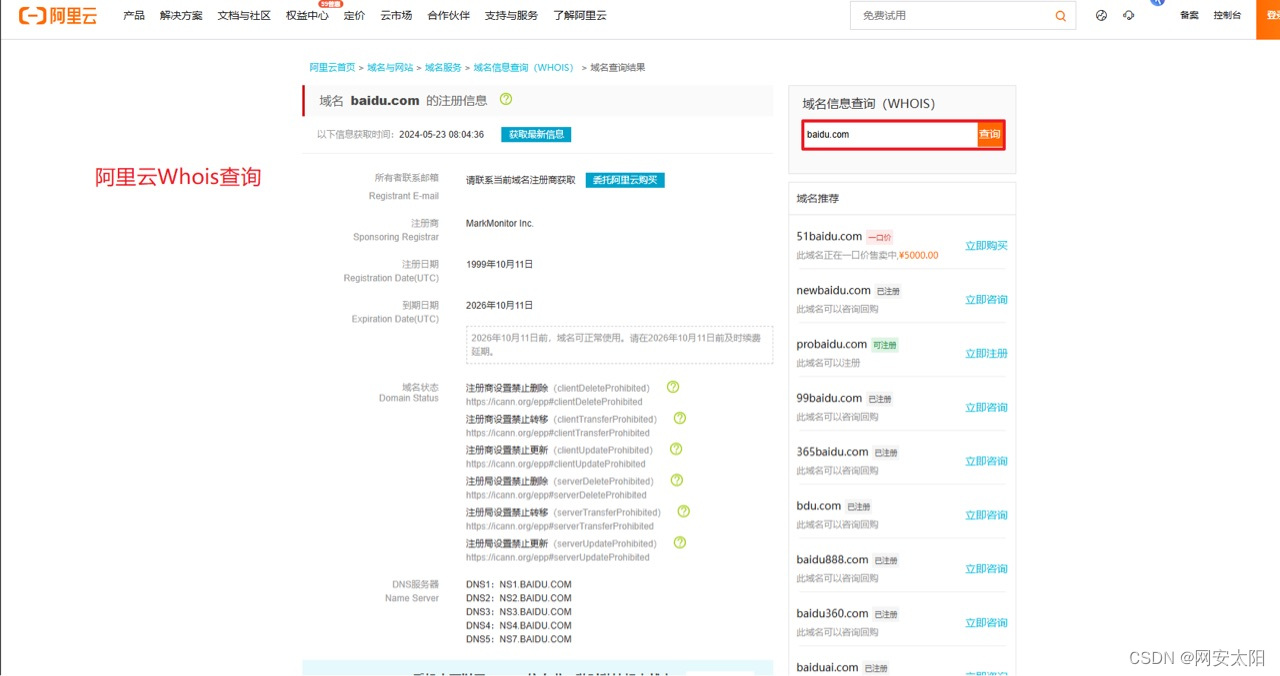This screenshot has height=676, width=1280.
Task: Click the 备案 link in header
Action: click(x=1189, y=16)
